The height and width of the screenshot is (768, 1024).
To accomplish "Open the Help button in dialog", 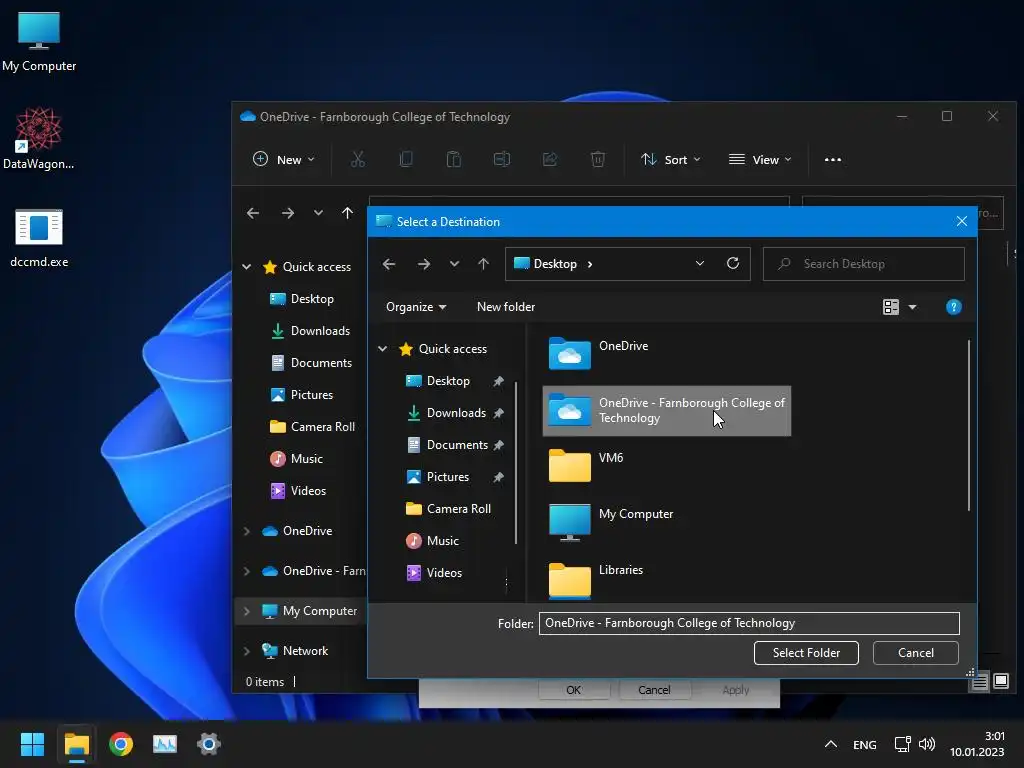I will [x=953, y=307].
